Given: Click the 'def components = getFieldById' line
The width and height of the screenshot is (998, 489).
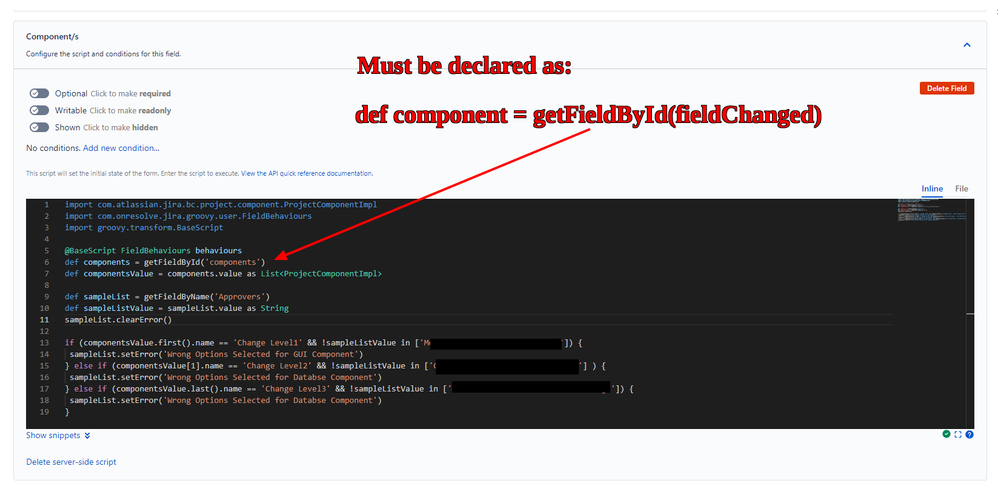Looking at the screenshot, I should 165,262.
